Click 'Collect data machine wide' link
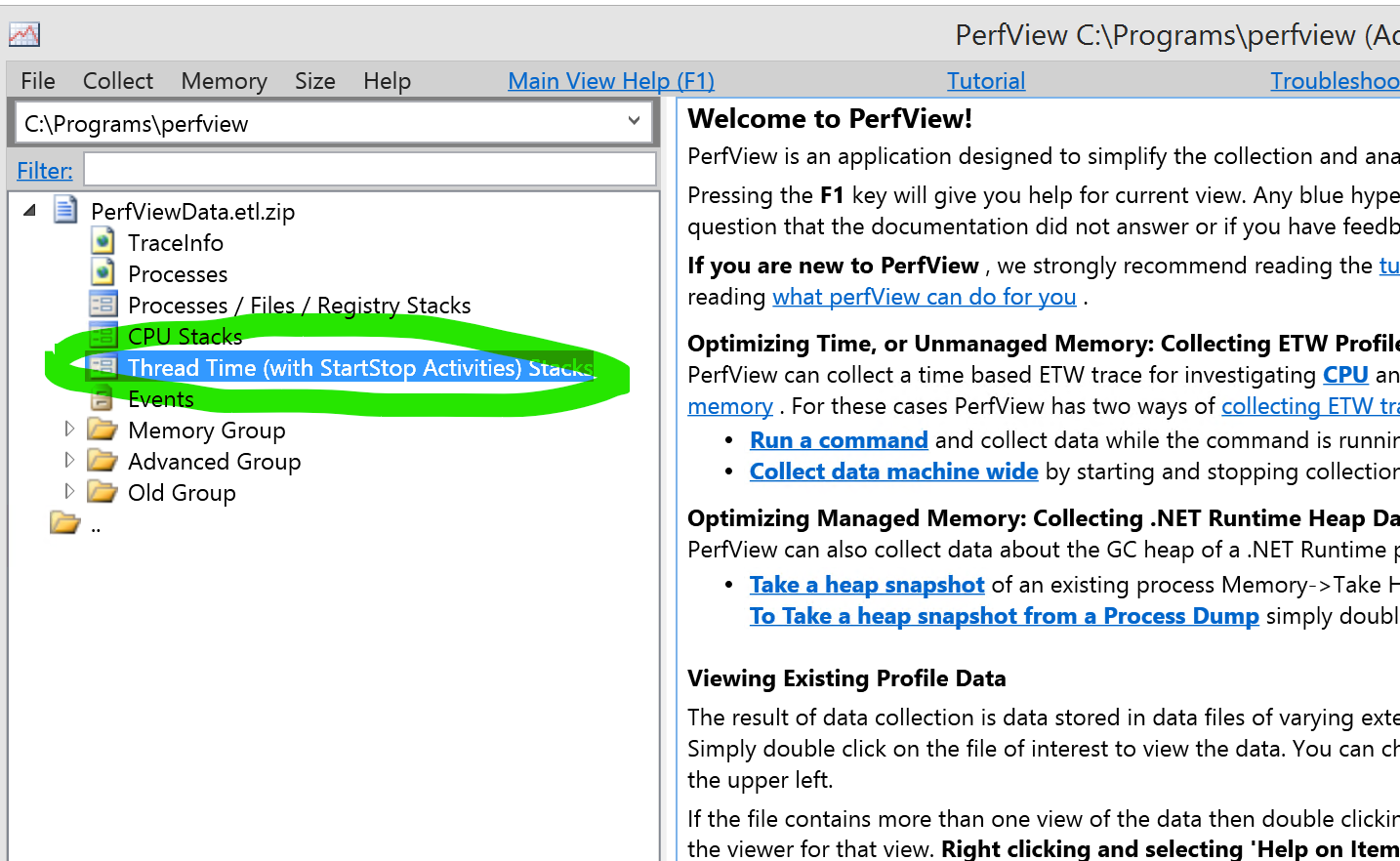1400x861 pixels. pyautogui.click(x=893, y=471)
